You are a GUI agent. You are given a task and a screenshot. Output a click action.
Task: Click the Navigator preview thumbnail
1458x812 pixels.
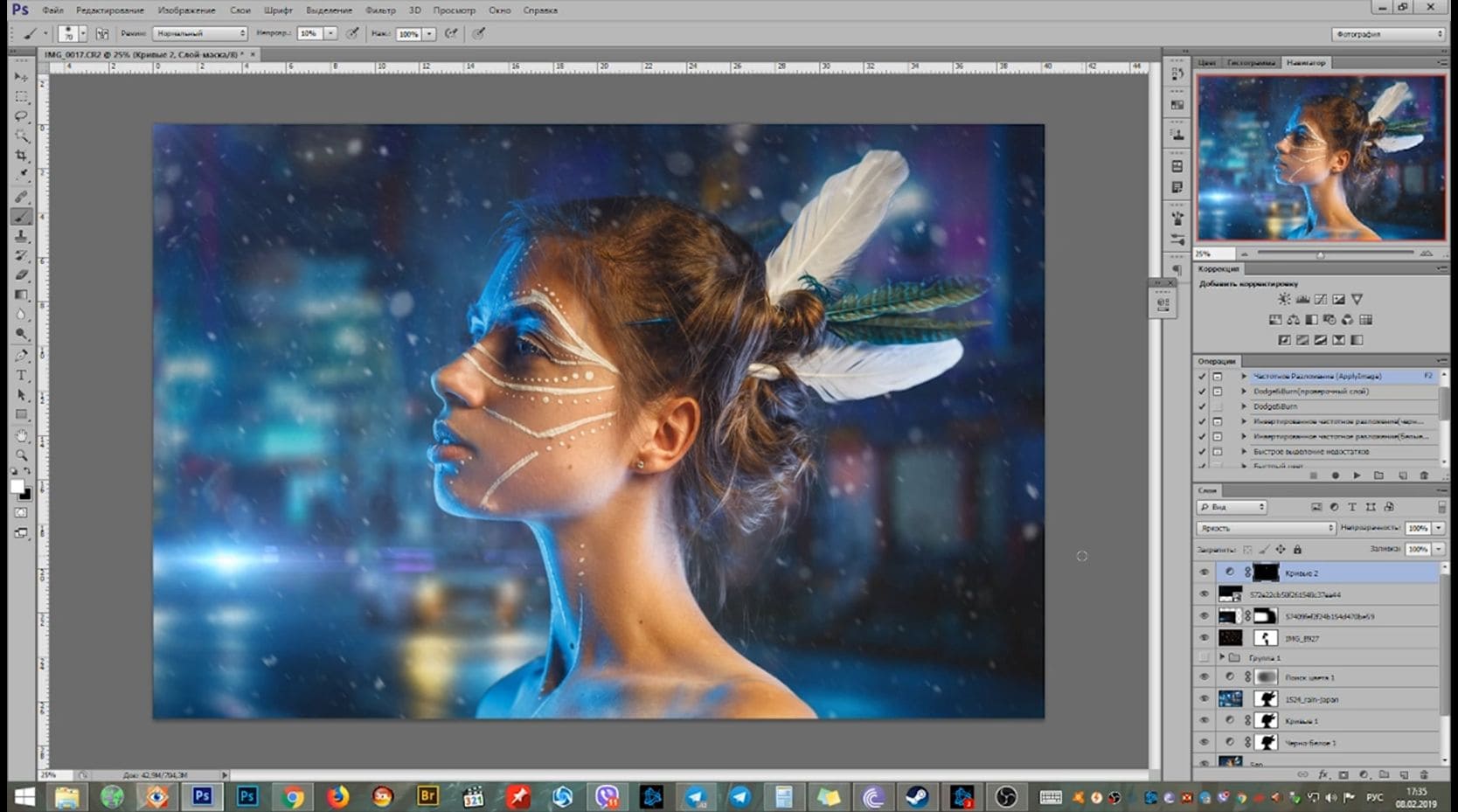[1321, 157]
